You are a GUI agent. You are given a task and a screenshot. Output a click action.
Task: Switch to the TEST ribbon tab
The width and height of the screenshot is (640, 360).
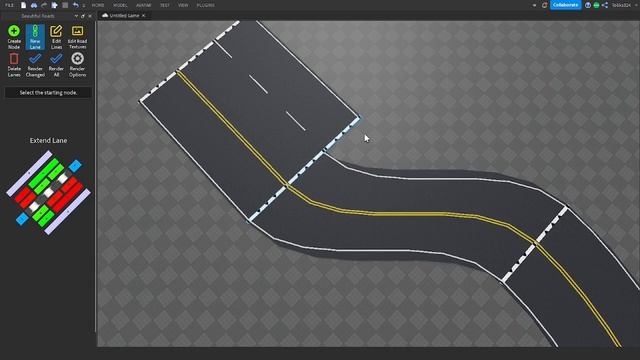(164, 5)
